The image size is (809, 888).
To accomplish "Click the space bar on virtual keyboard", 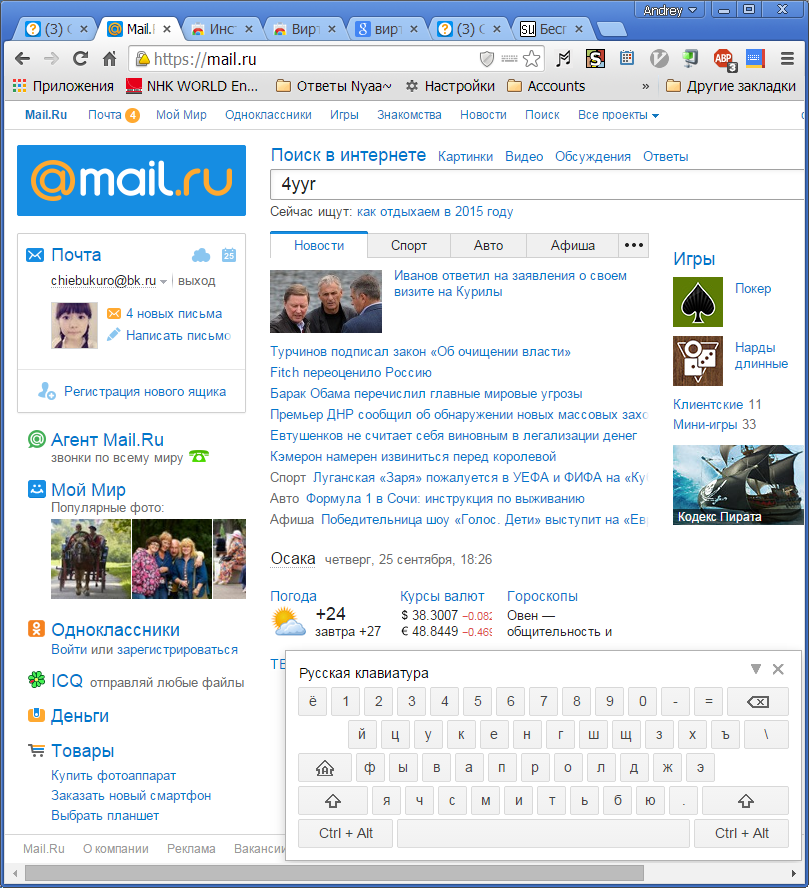I will coord(543,833).
